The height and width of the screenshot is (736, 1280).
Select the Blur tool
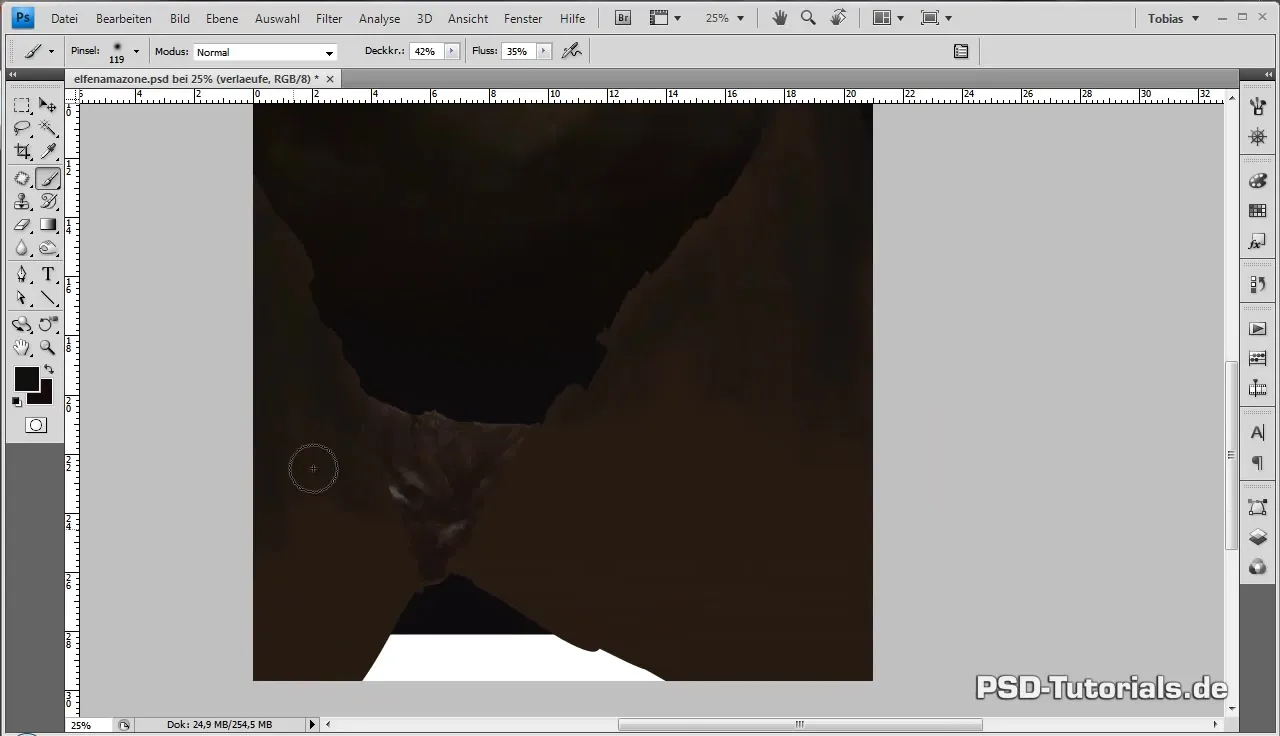coord(22,248)
